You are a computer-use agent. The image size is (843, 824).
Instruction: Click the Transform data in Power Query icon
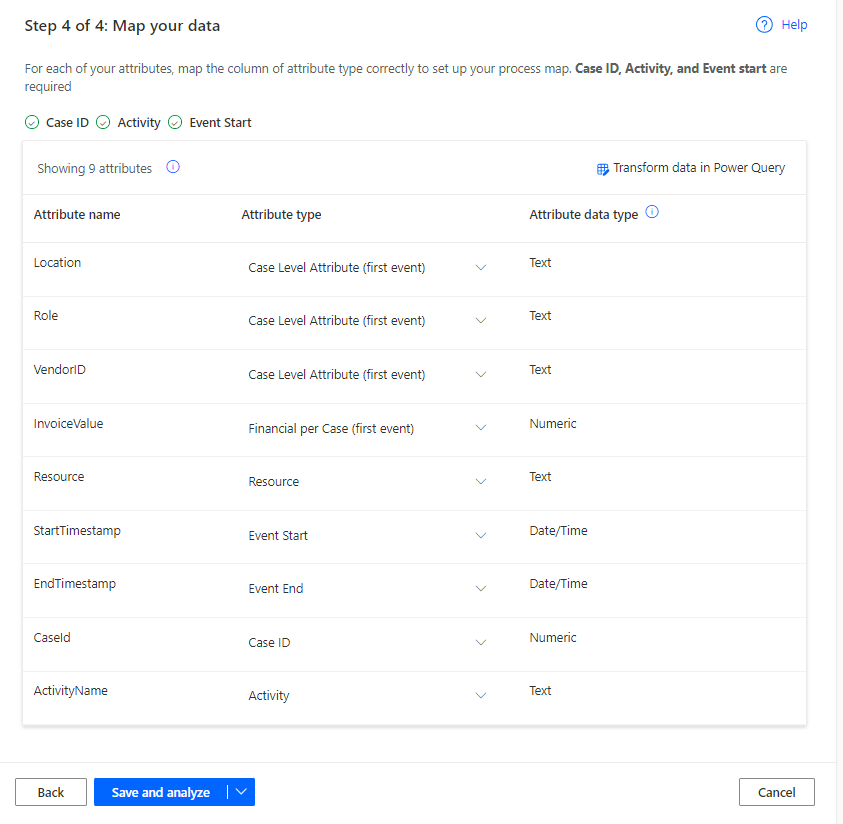pyautogui.click(x=602, y=168)
